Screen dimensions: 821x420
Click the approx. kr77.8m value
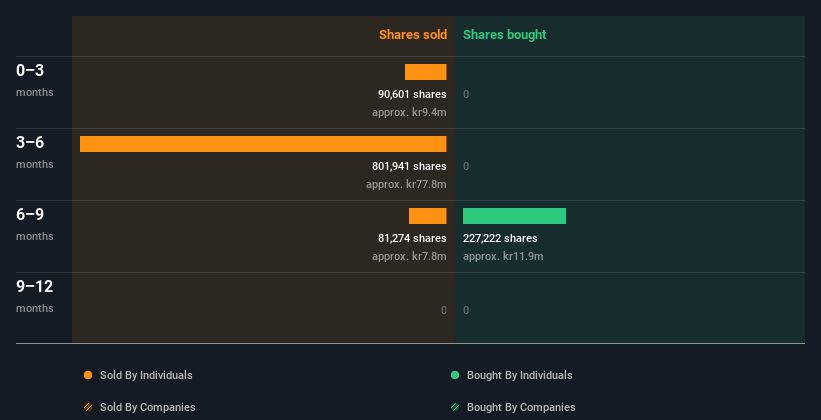[x=406, y=184]
